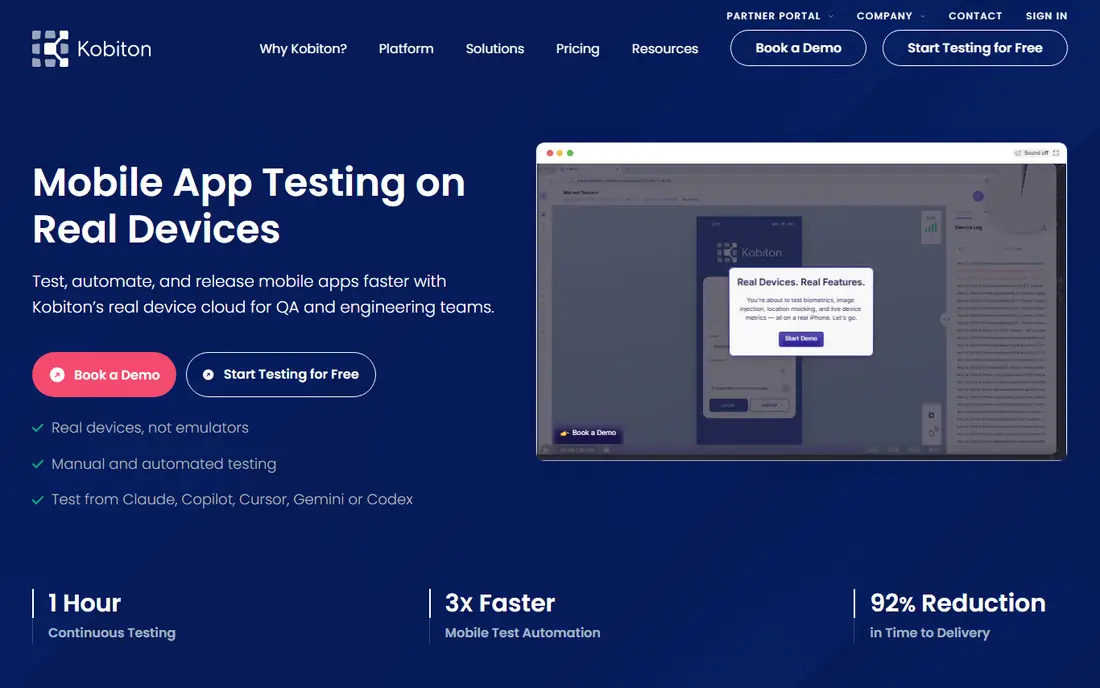Screen dimensions: 1100x688
Task: Click the signal bars icon in the demo
Action: tap(931, 227)
